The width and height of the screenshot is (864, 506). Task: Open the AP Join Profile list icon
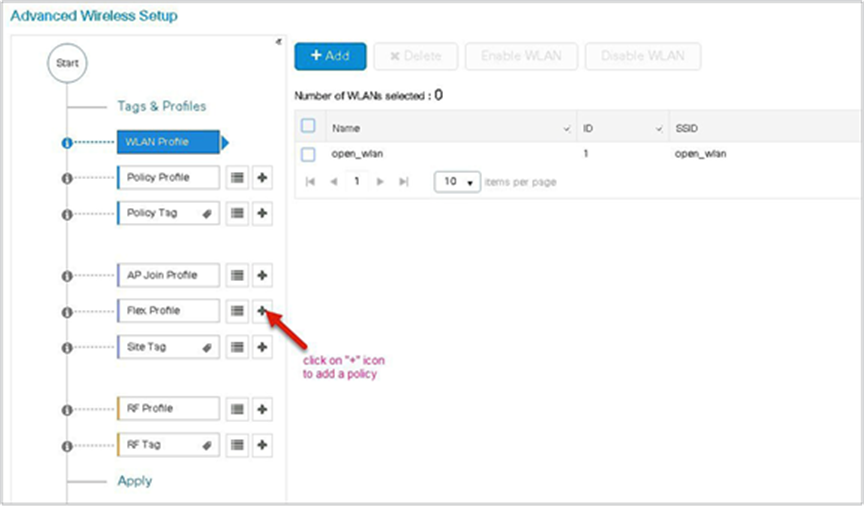(x=237, y=275)
